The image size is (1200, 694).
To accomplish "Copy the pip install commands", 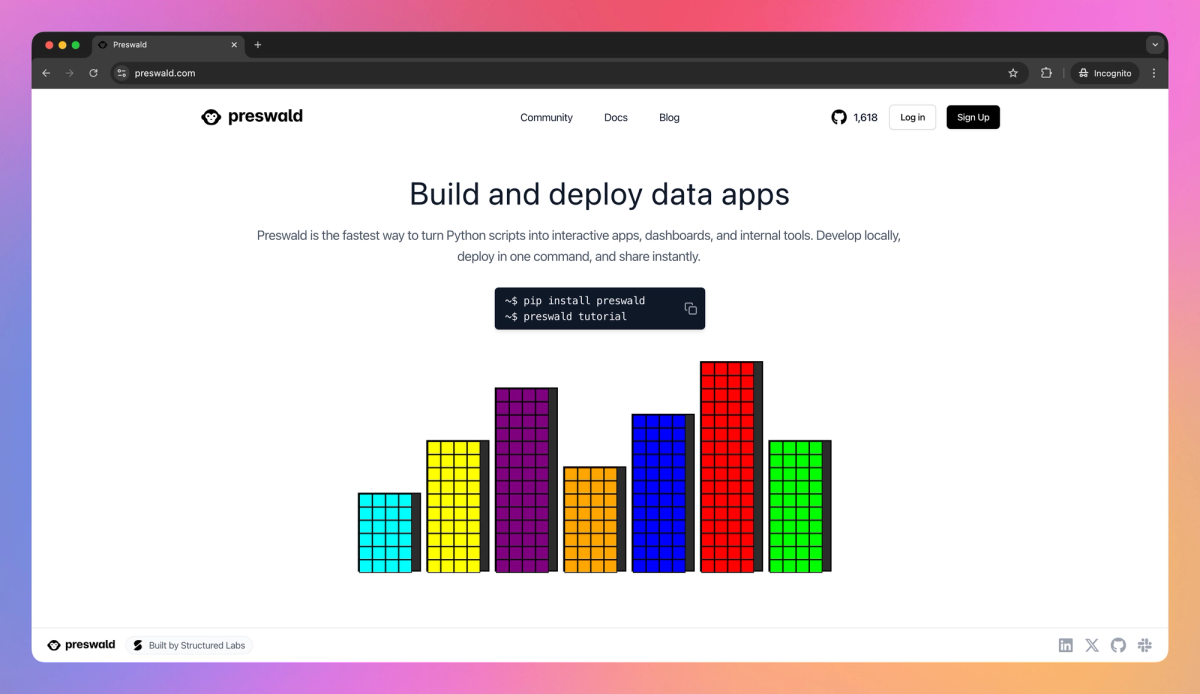I will (690, 309).
